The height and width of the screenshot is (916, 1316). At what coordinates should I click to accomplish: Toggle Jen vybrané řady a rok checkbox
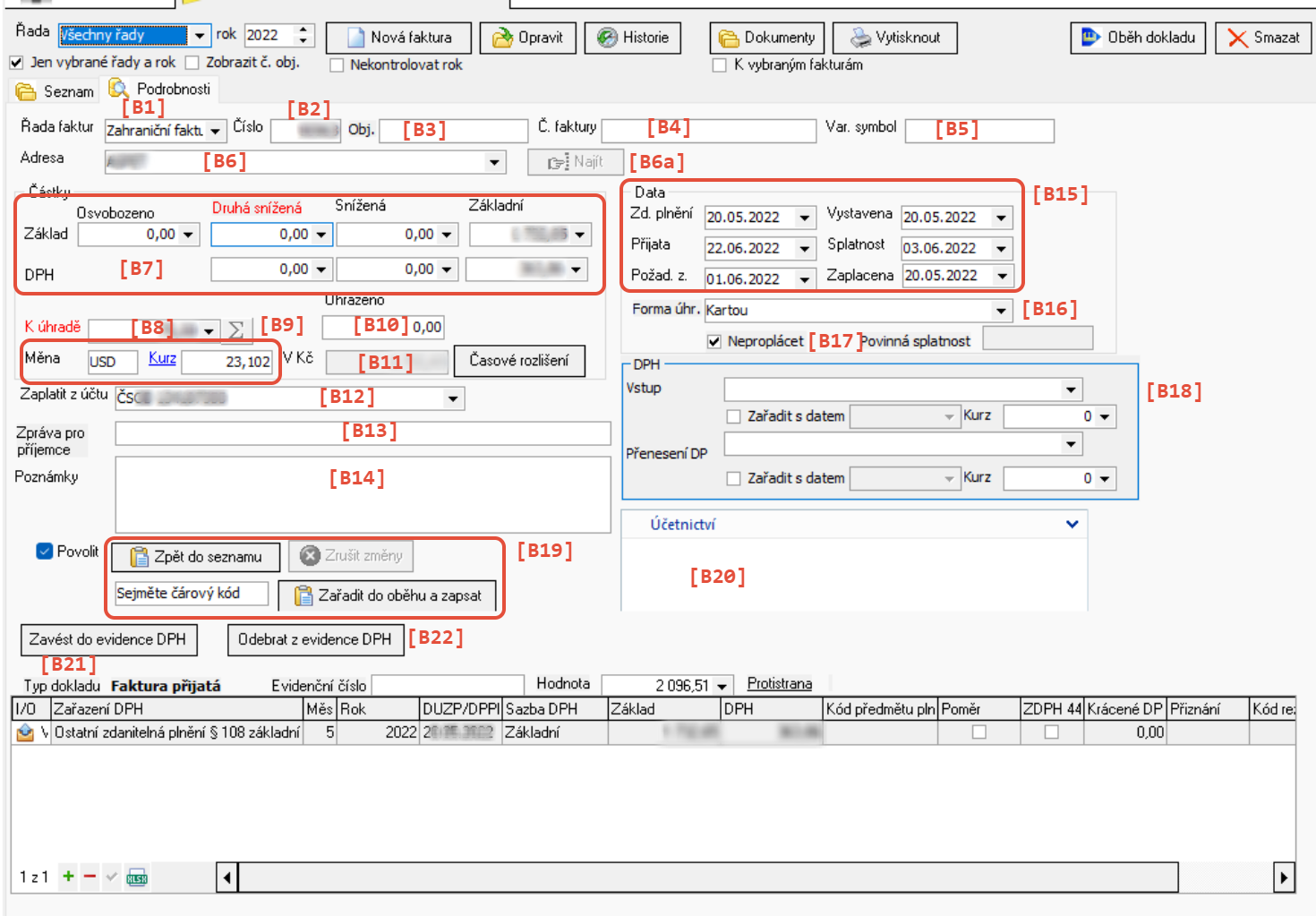click(16, 63)
